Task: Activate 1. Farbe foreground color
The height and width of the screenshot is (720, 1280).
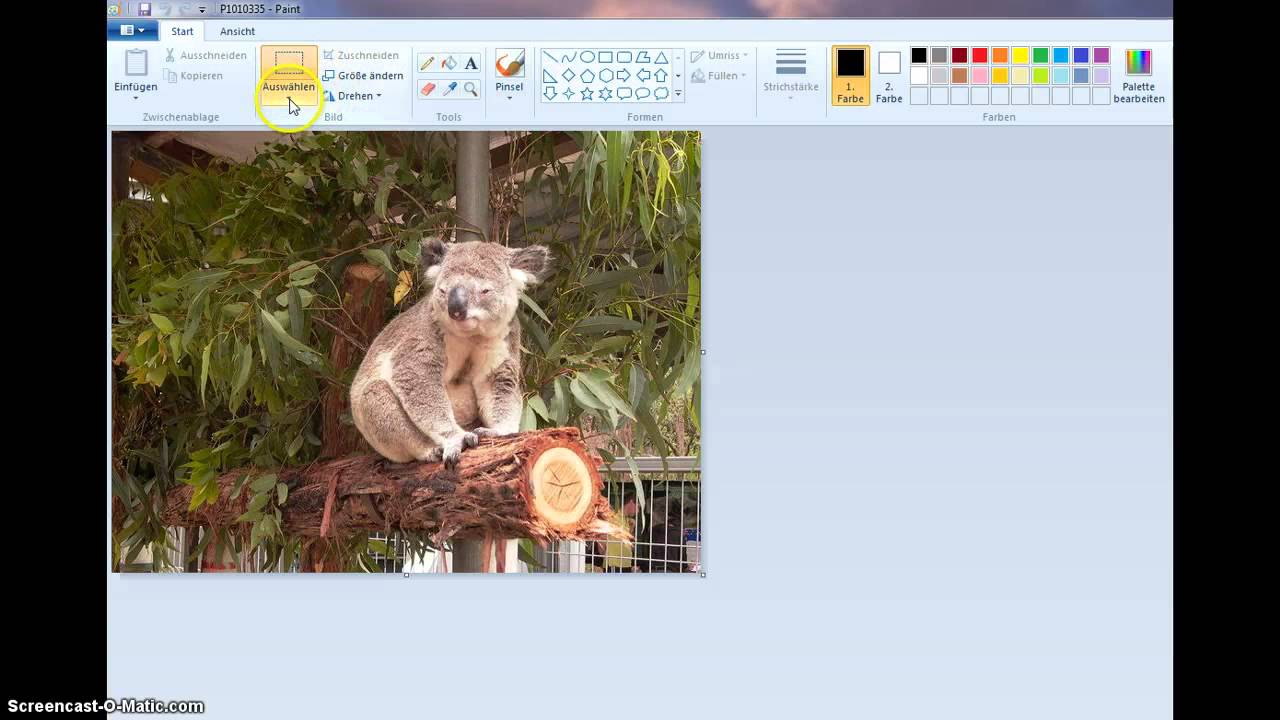Action: point(850,75)
